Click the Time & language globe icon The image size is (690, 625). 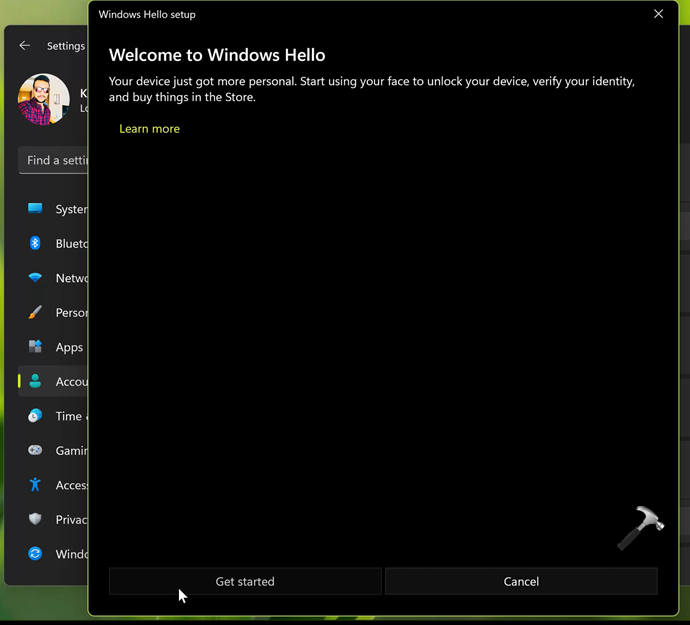[x=35, y=416]
